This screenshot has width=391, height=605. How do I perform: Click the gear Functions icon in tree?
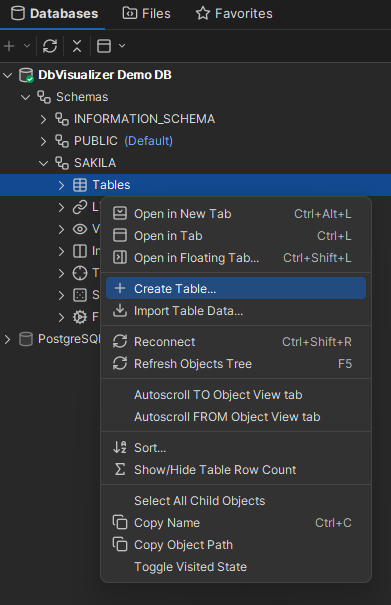coord(80,317)
